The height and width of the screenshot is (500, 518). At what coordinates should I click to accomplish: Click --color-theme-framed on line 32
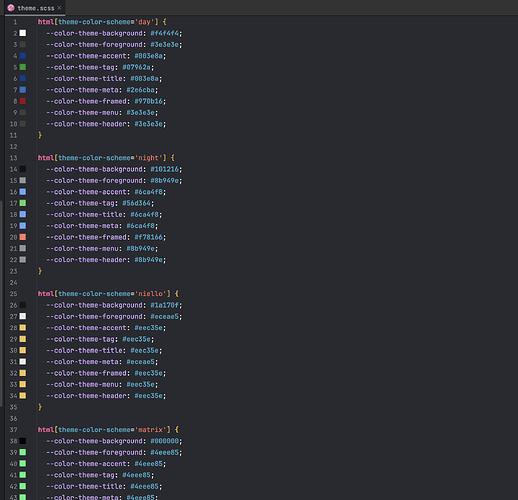(86, 373)
